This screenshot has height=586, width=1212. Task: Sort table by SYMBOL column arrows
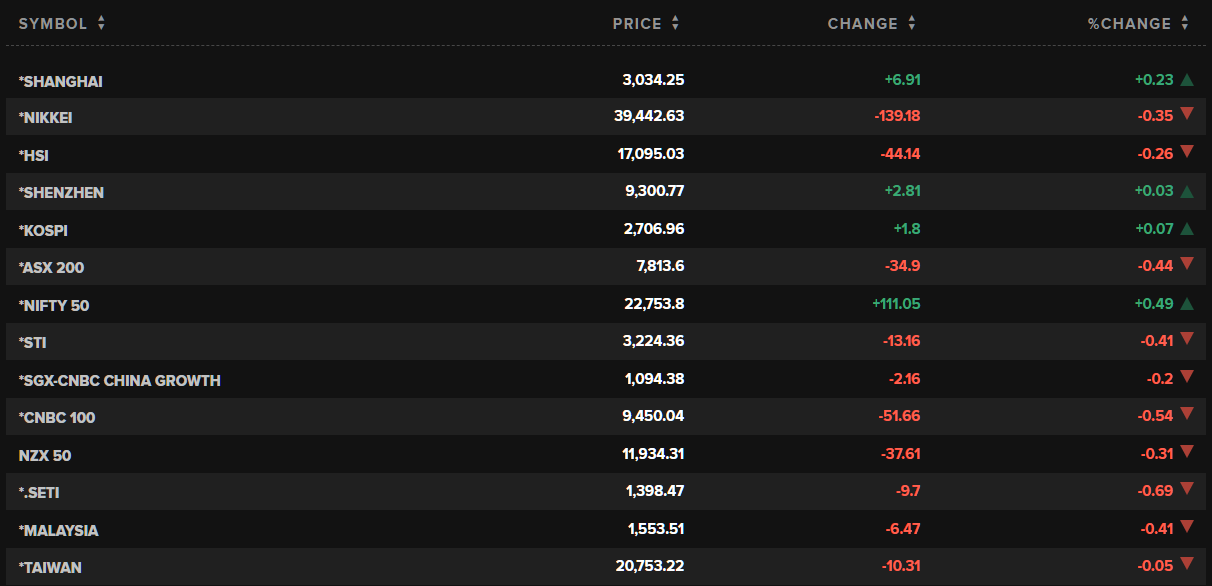101,23
